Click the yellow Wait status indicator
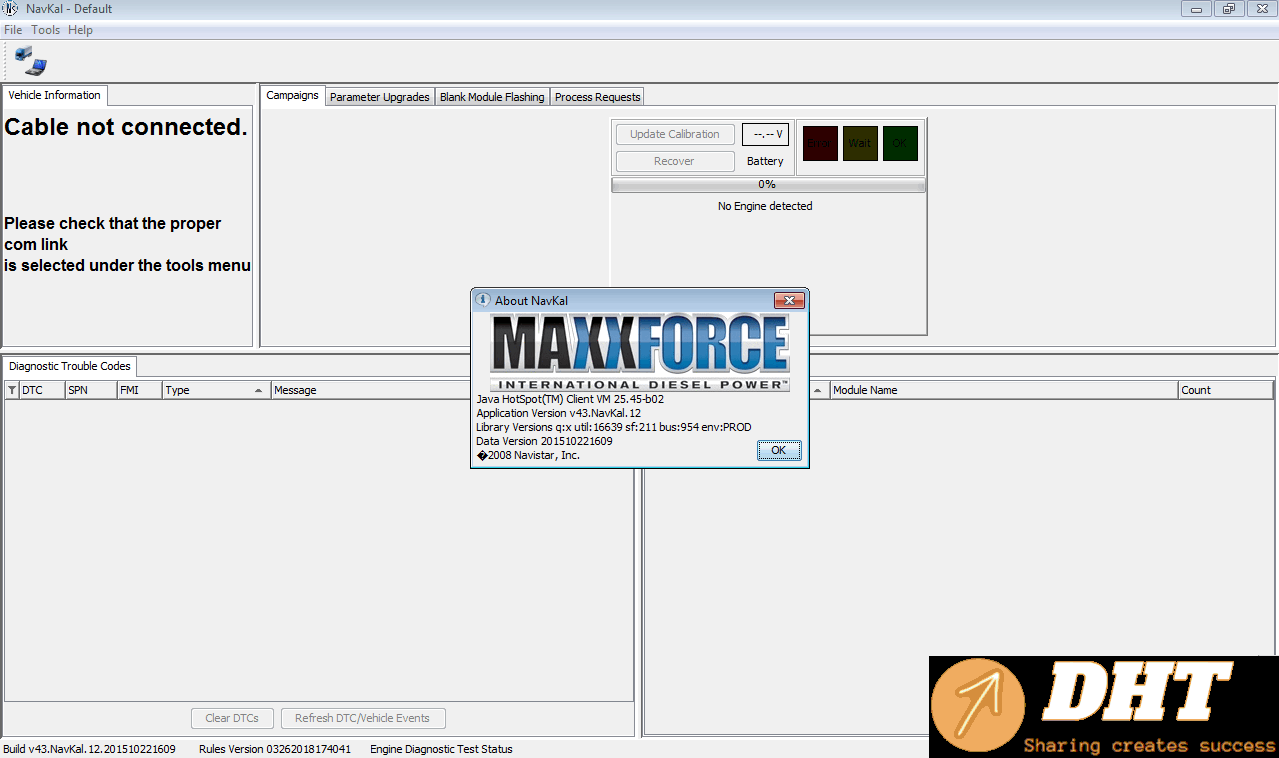This screenshot has width=1279, height=758. point(860,143)
